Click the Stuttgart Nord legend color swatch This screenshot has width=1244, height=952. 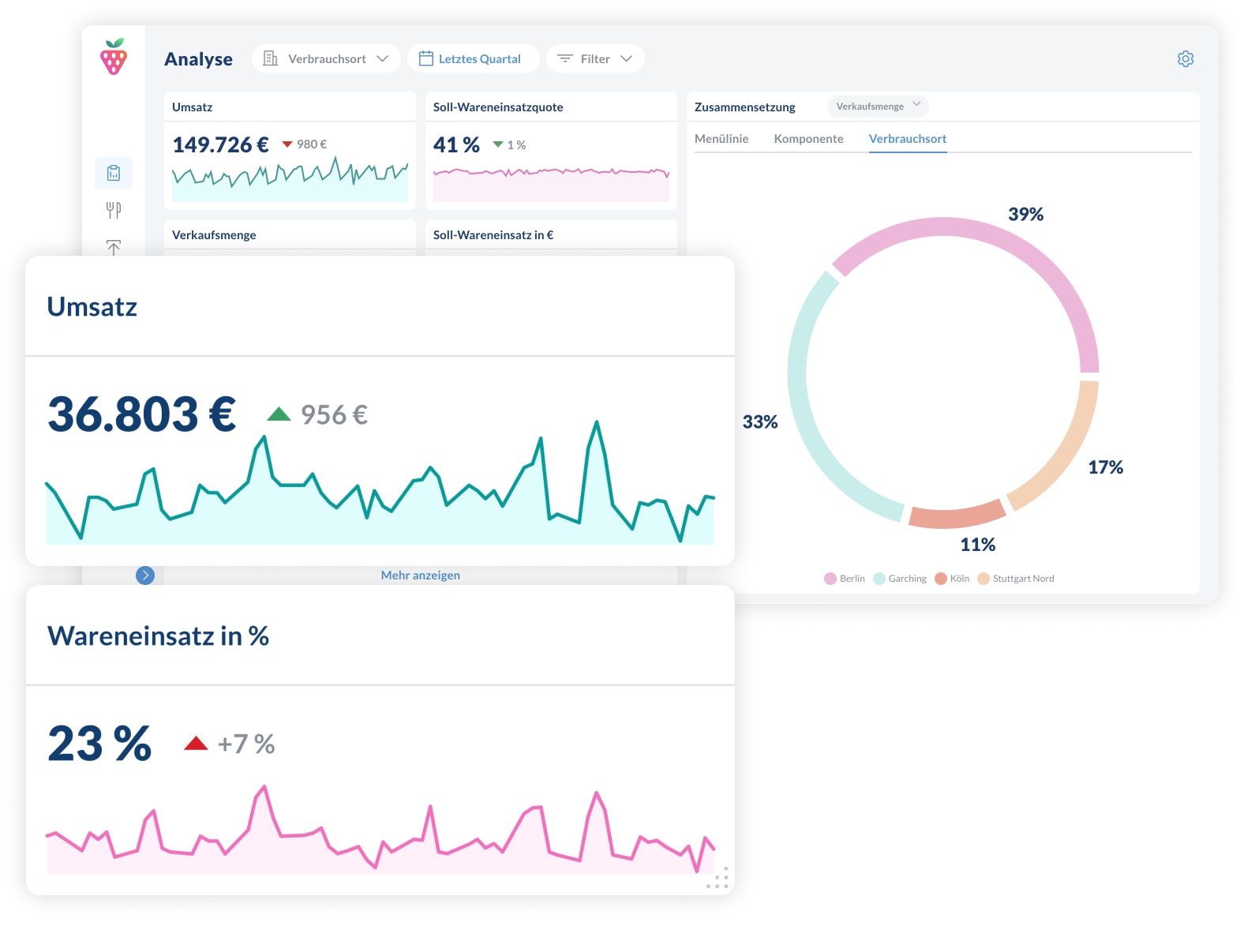click(984, 579)
